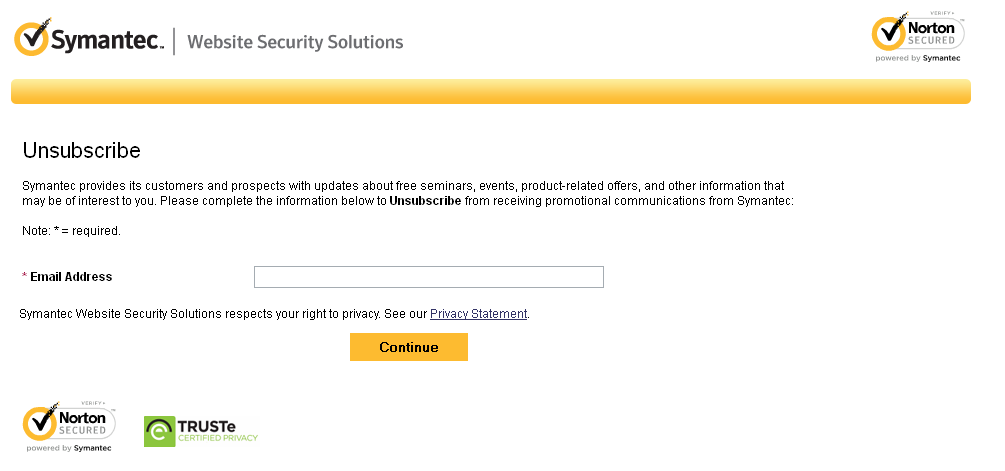
Task: Click the Website Security Solutions header text
Action: coord(295,42)
